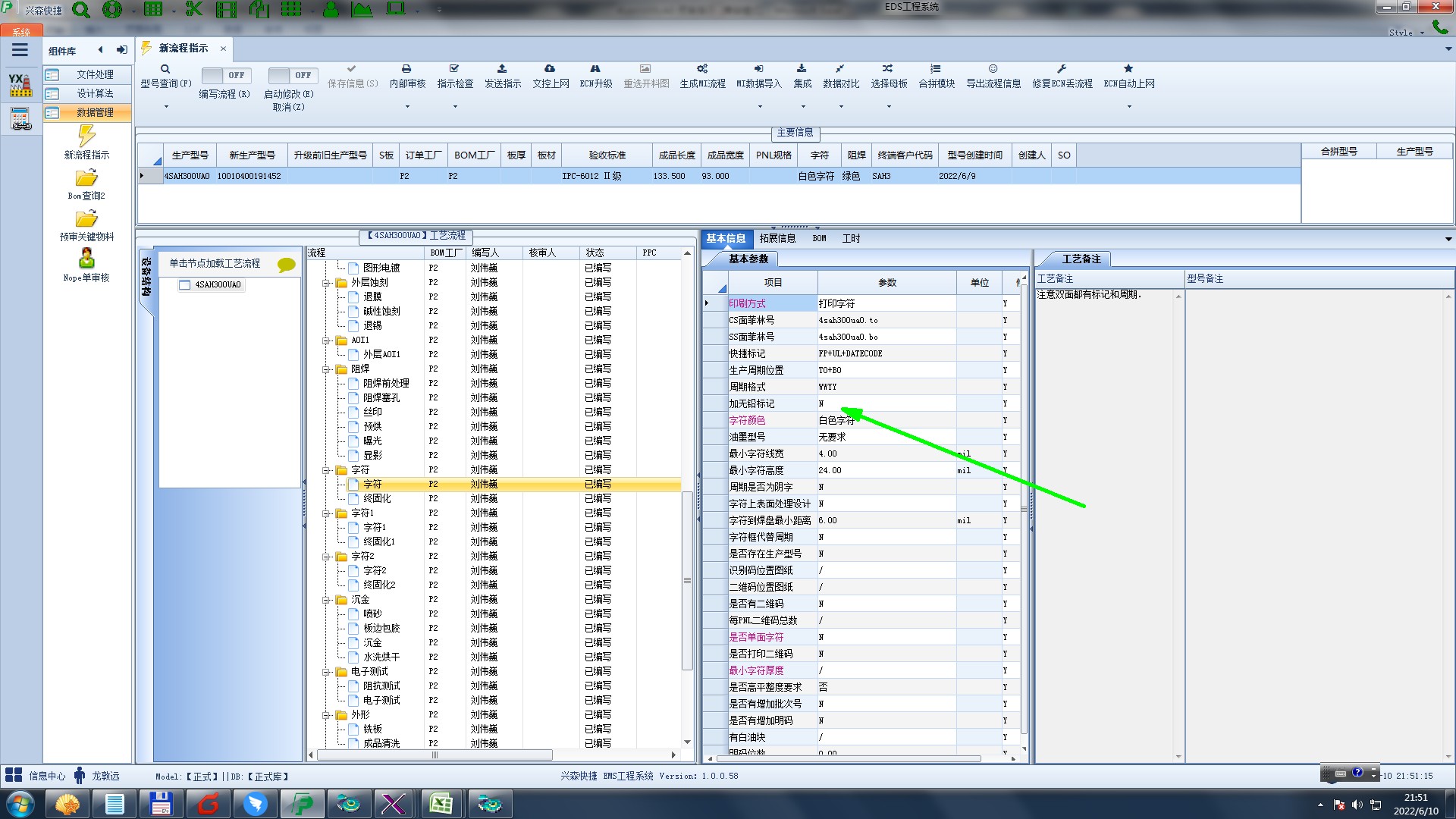This screenshot has height=819, width=1456.
Task: Click the ECN升级 toolbar icon
Action: point(595,69)
